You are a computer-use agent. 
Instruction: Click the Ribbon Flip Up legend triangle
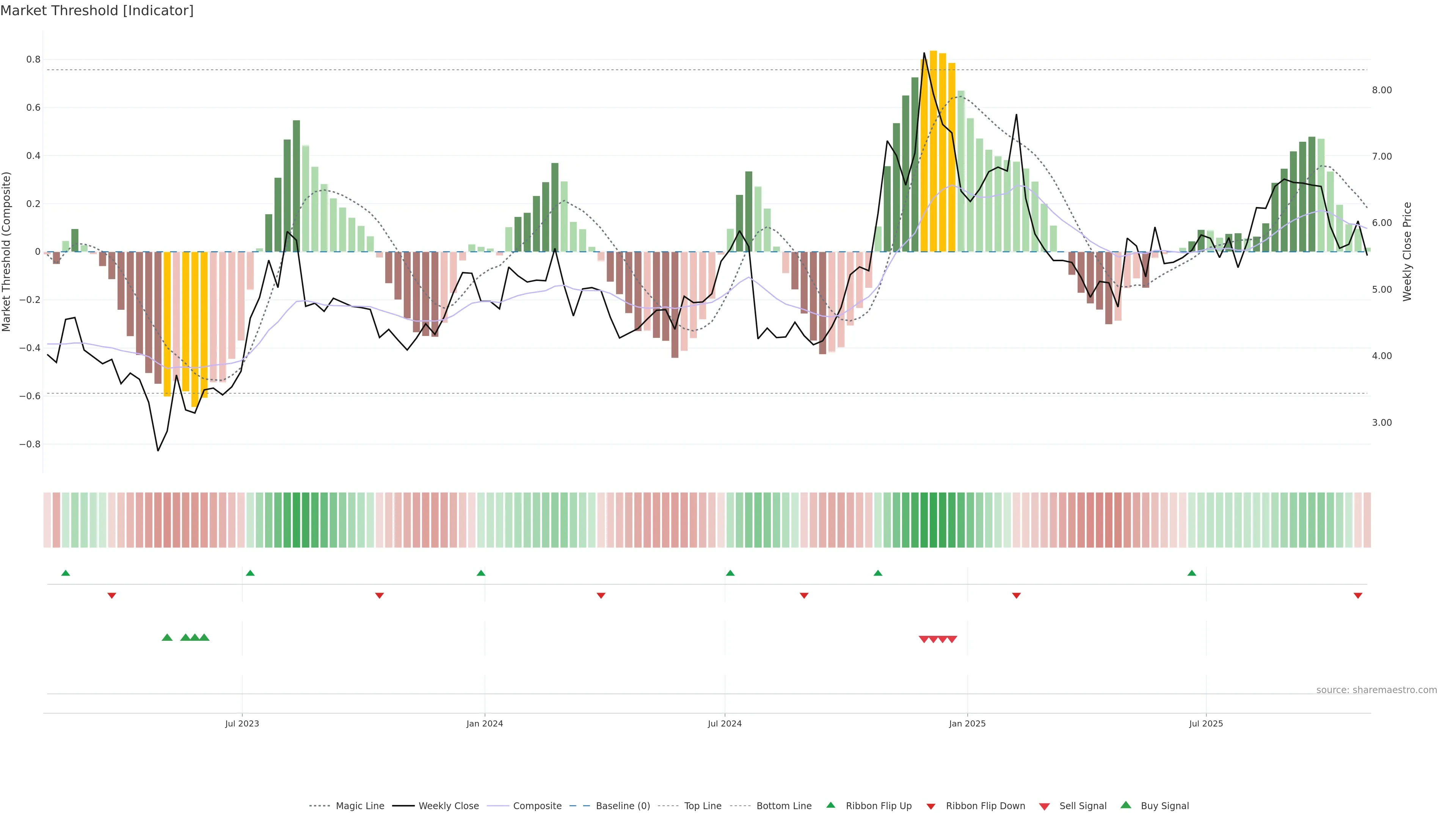pos(830,805)
